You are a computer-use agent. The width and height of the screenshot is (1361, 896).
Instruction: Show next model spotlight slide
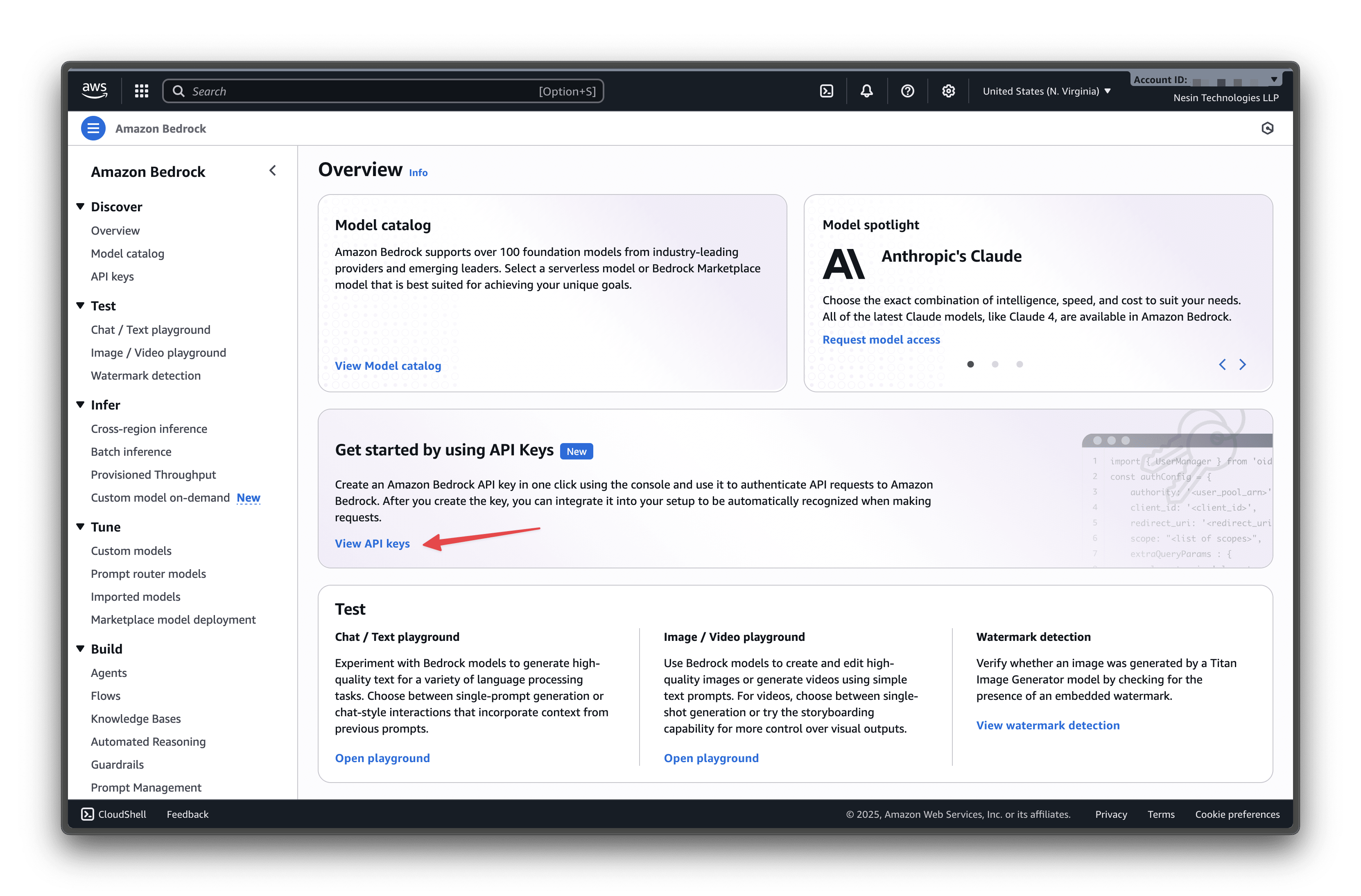[x=1243, y=364]
